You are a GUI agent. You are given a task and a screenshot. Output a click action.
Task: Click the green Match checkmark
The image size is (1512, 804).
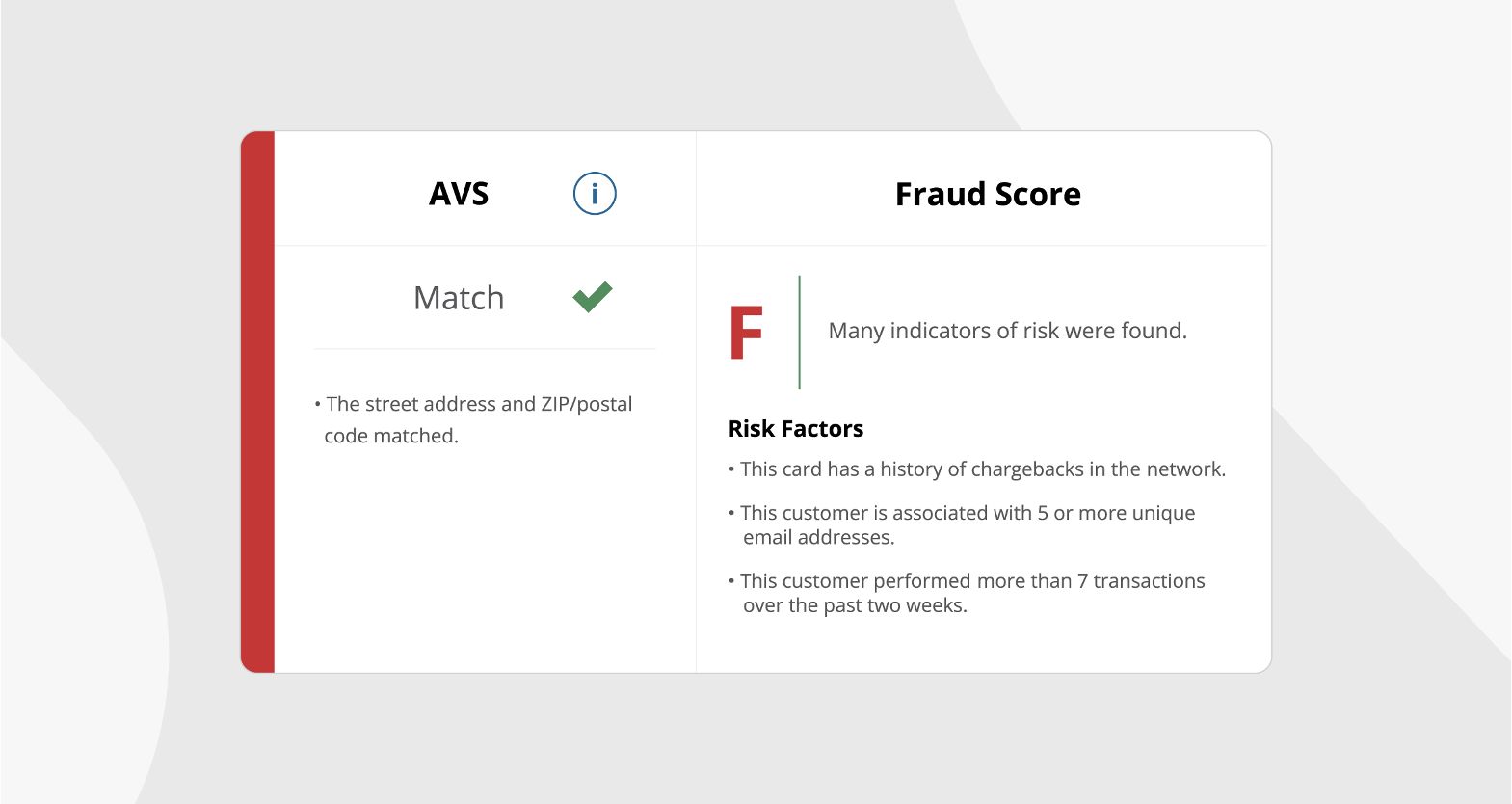tap(593, 297)
